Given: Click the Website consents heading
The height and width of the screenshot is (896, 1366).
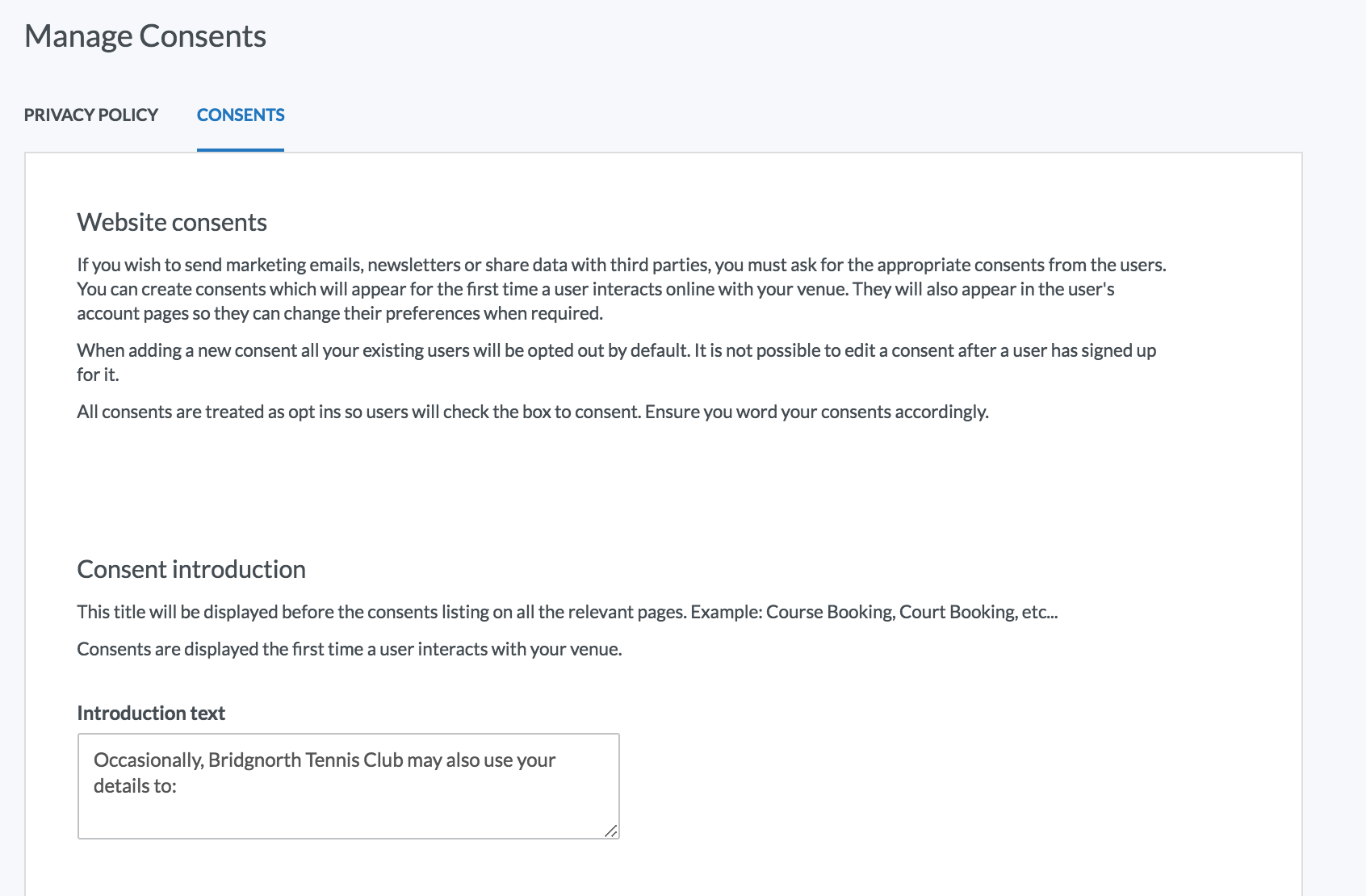Looking at the screenshot, I should 172,222.
